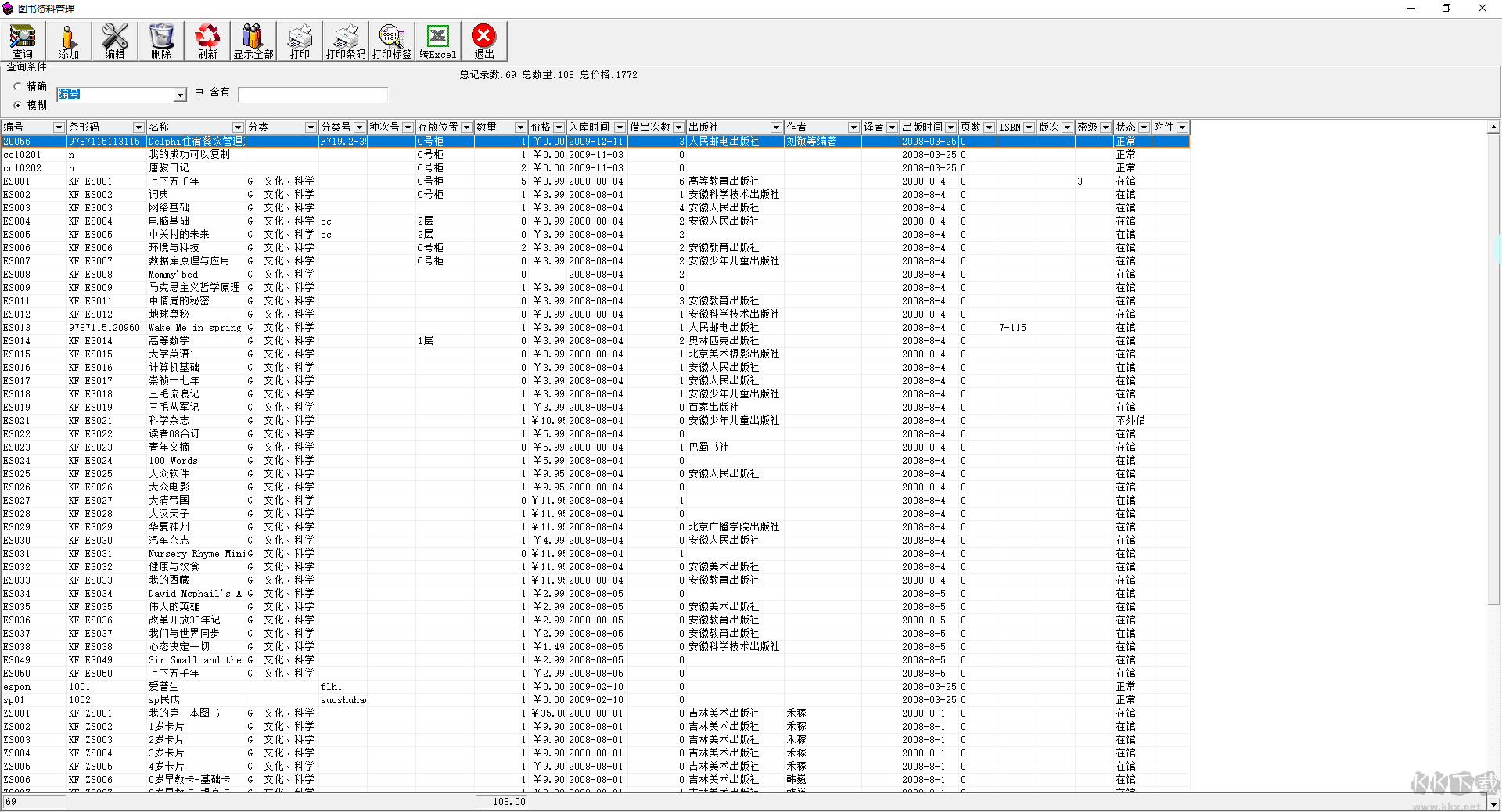Open the 作者 column filter dropdown
Viewport: 1502px width, 812px height.
pos(853,128)
